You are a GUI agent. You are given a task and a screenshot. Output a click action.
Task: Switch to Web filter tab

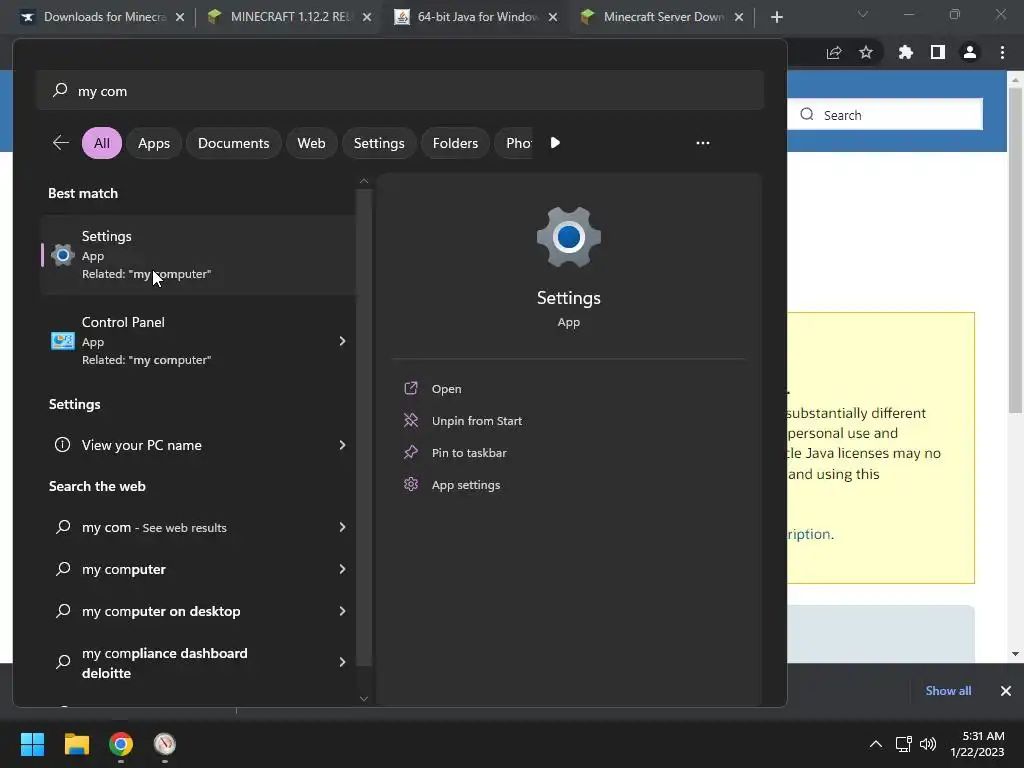tap(311, 143)
